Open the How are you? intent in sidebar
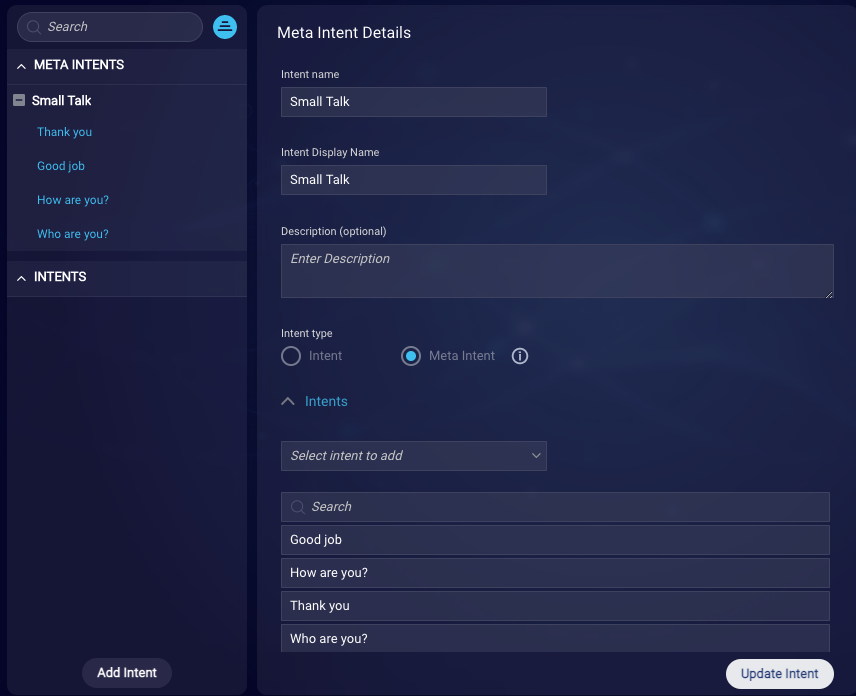This screenshot has height=696, width=856. 73,200
